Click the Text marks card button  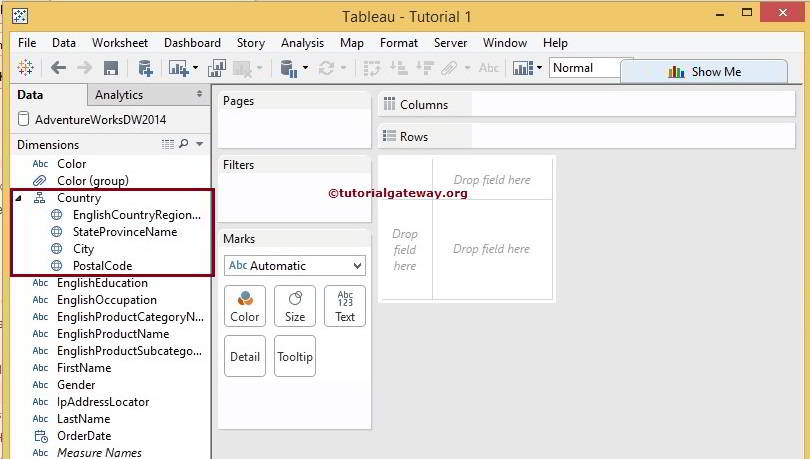click(345, 306)
